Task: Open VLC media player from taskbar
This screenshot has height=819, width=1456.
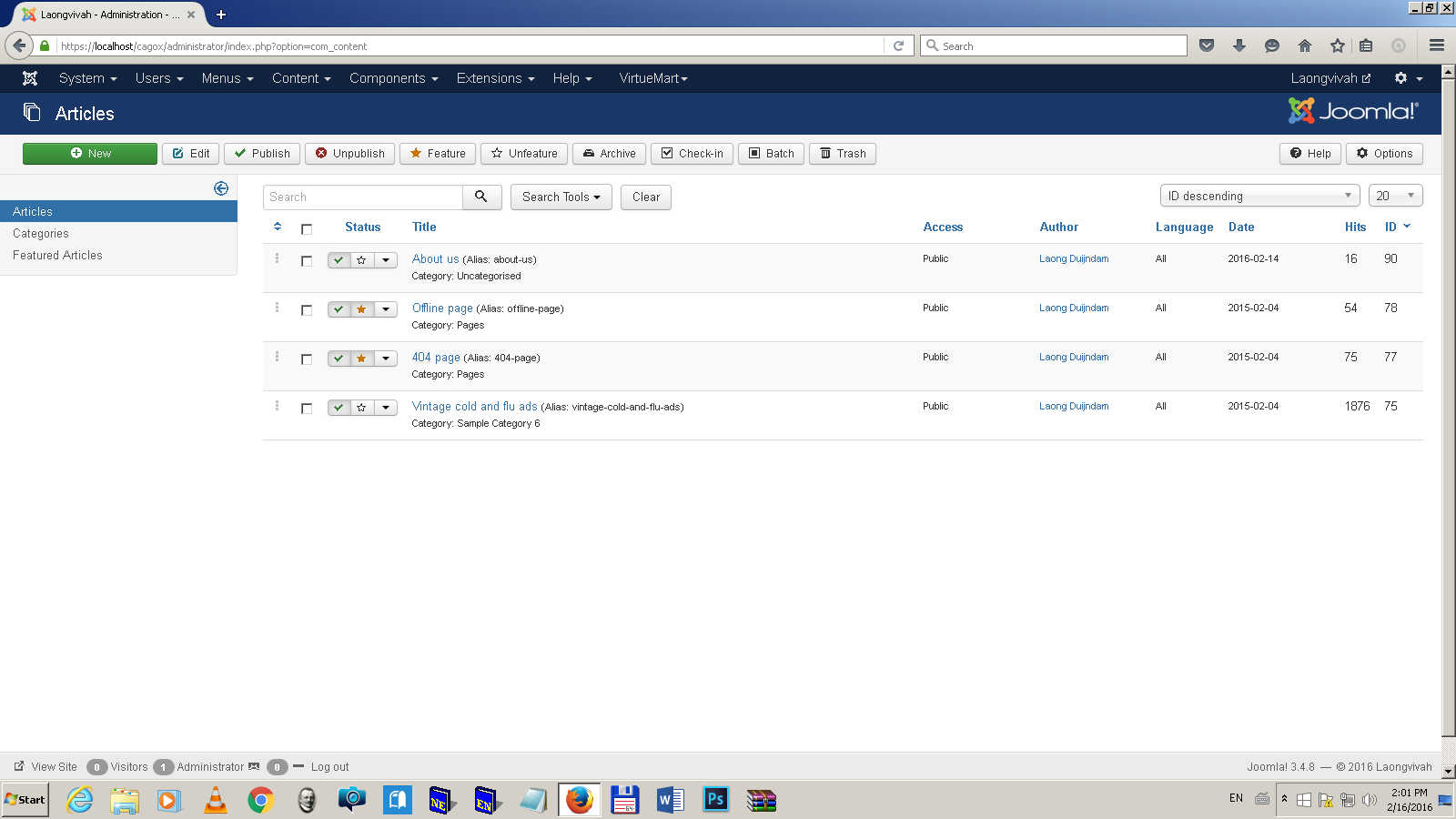Action: pyautogui.click(x=216, y=801)
